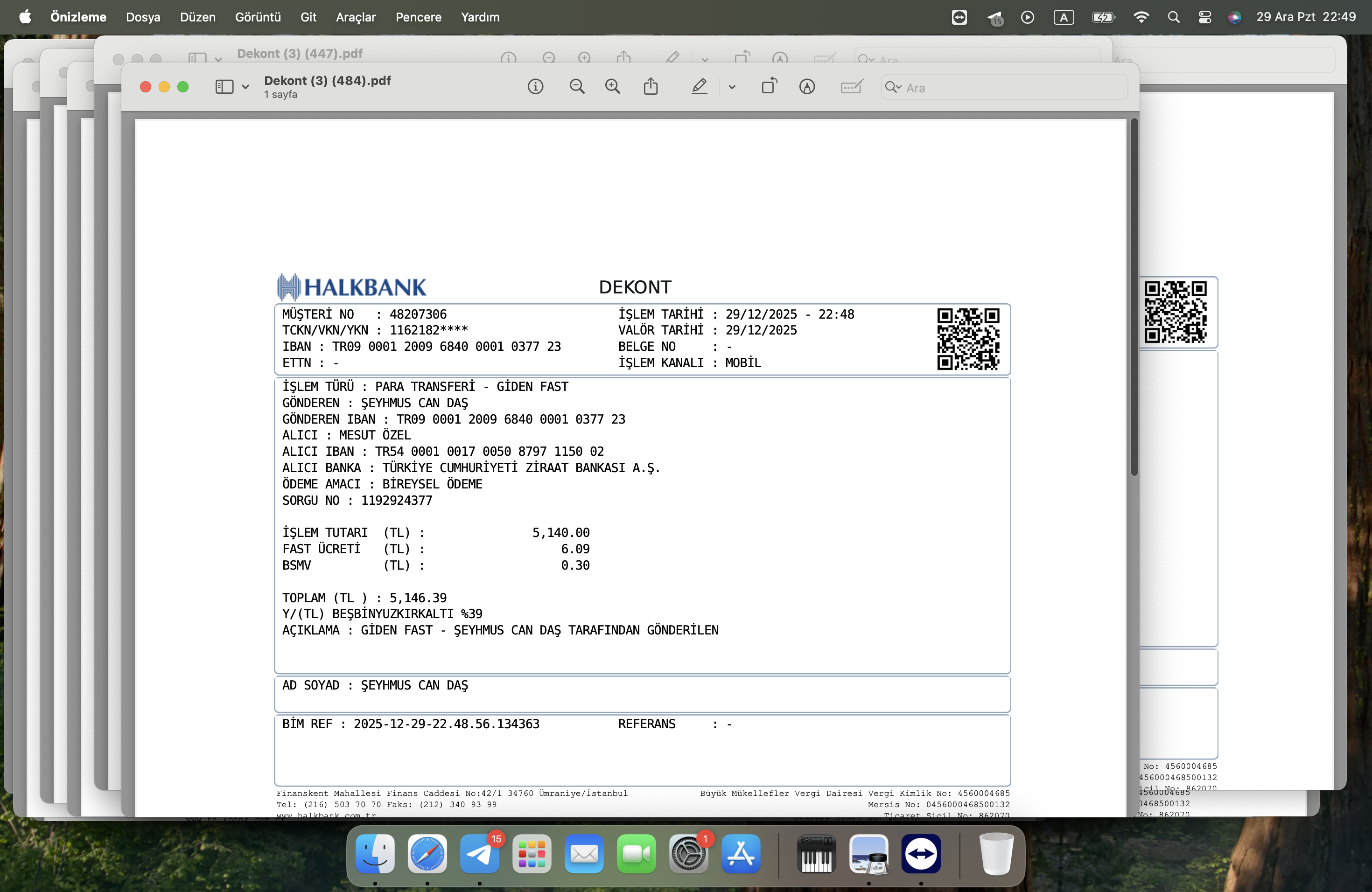Open the Apple menu

[25, 17]
